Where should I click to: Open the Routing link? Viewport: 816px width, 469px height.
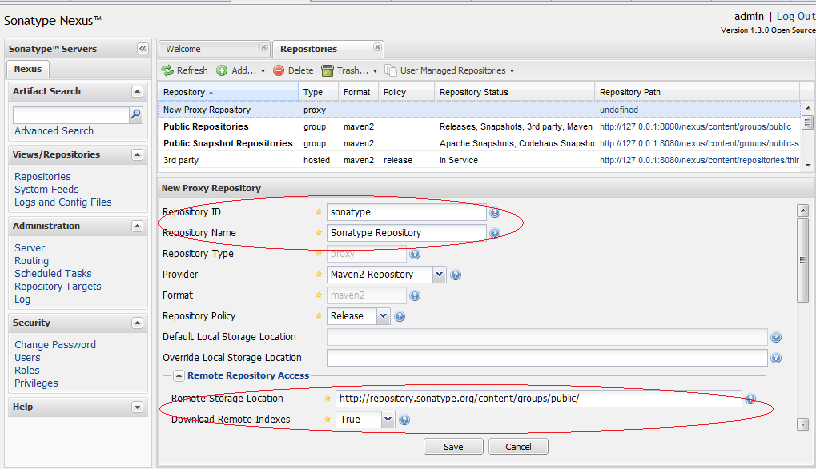point(31,261)
